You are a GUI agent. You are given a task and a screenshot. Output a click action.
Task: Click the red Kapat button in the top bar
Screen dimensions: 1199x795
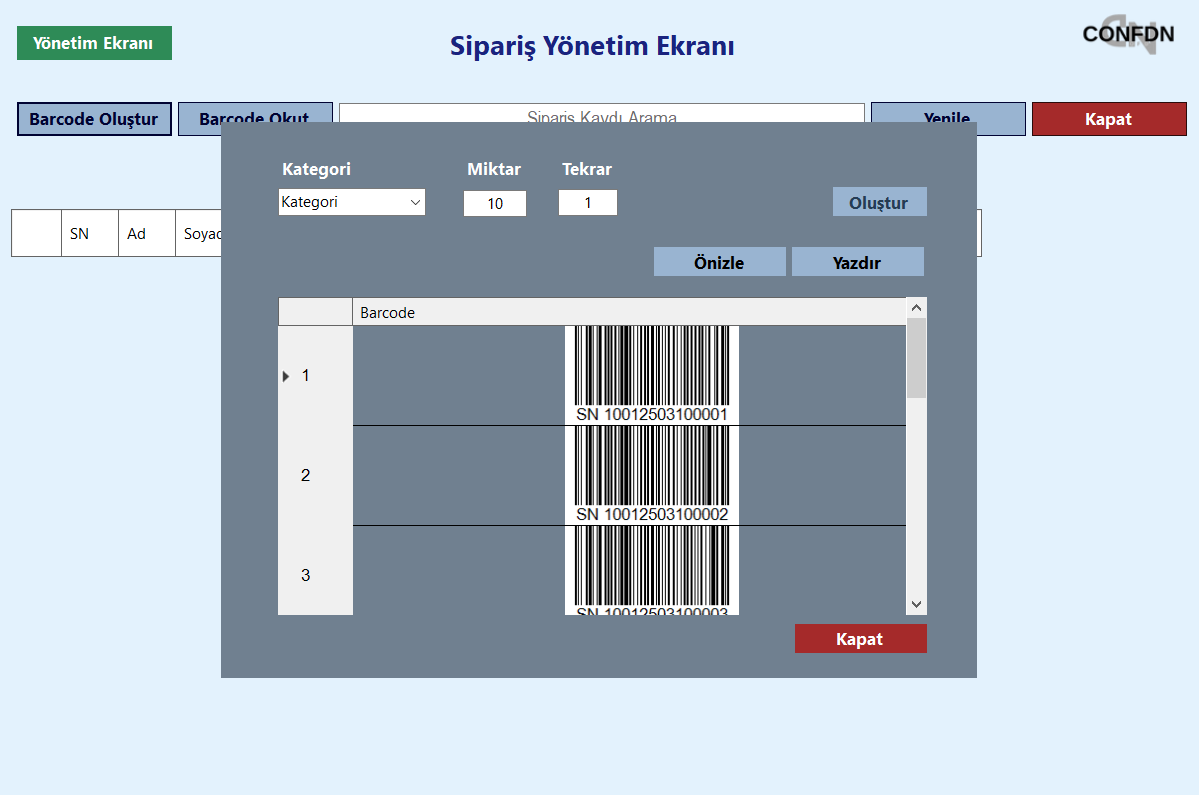pos(1109,119)
